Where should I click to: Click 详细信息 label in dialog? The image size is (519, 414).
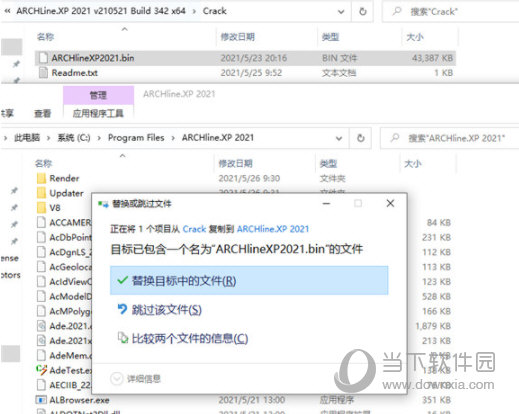[144, 379]
